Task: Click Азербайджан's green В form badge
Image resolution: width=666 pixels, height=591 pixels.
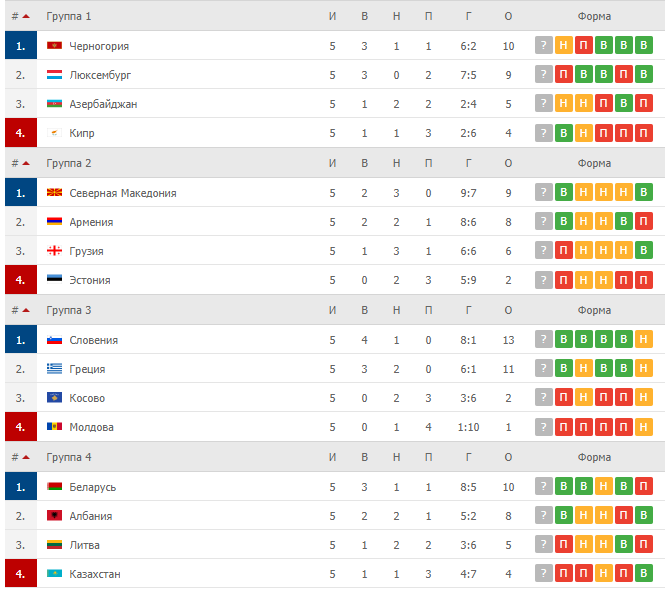Action: 624,104
